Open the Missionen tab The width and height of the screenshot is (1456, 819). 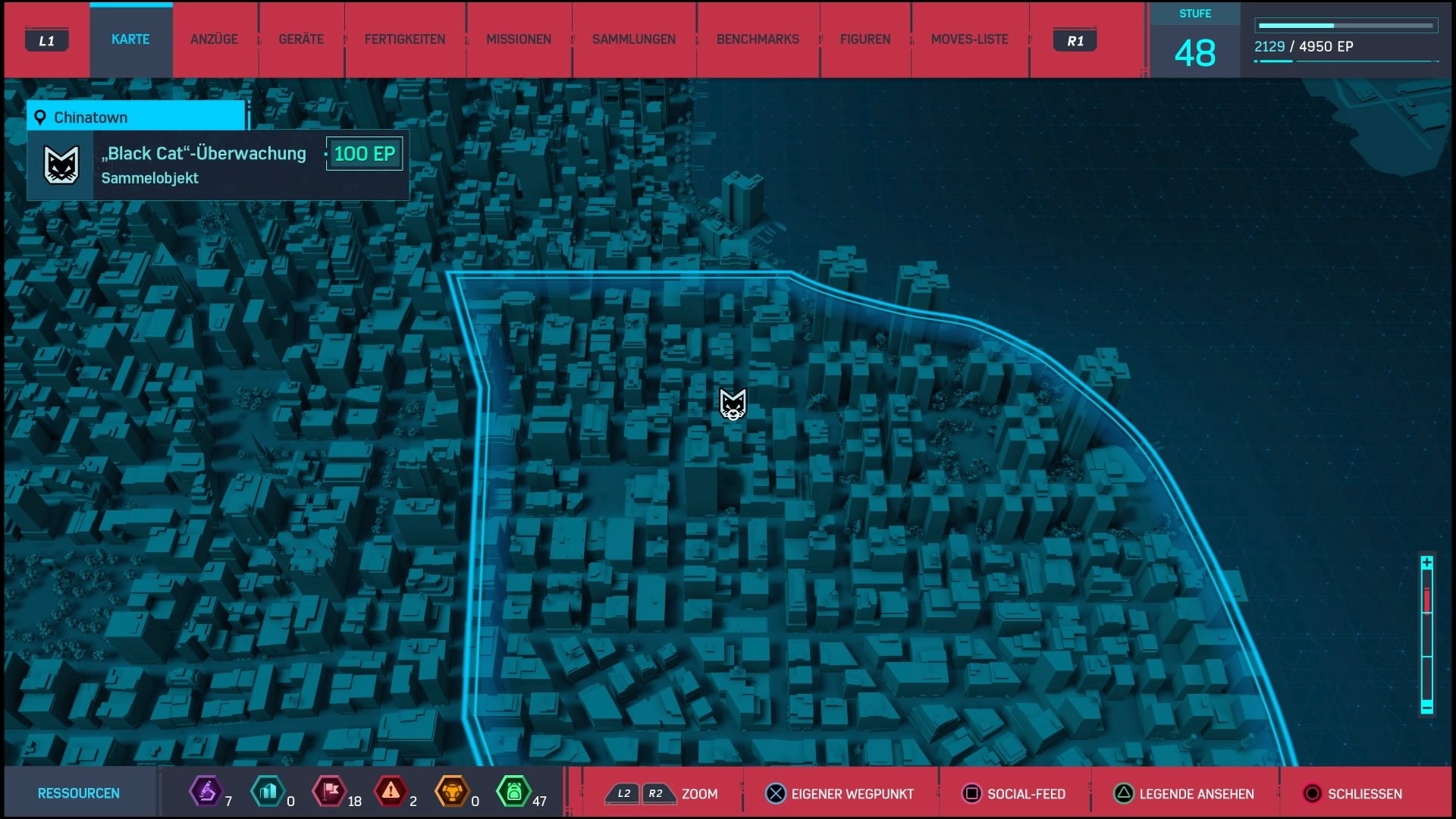(519, 39)
